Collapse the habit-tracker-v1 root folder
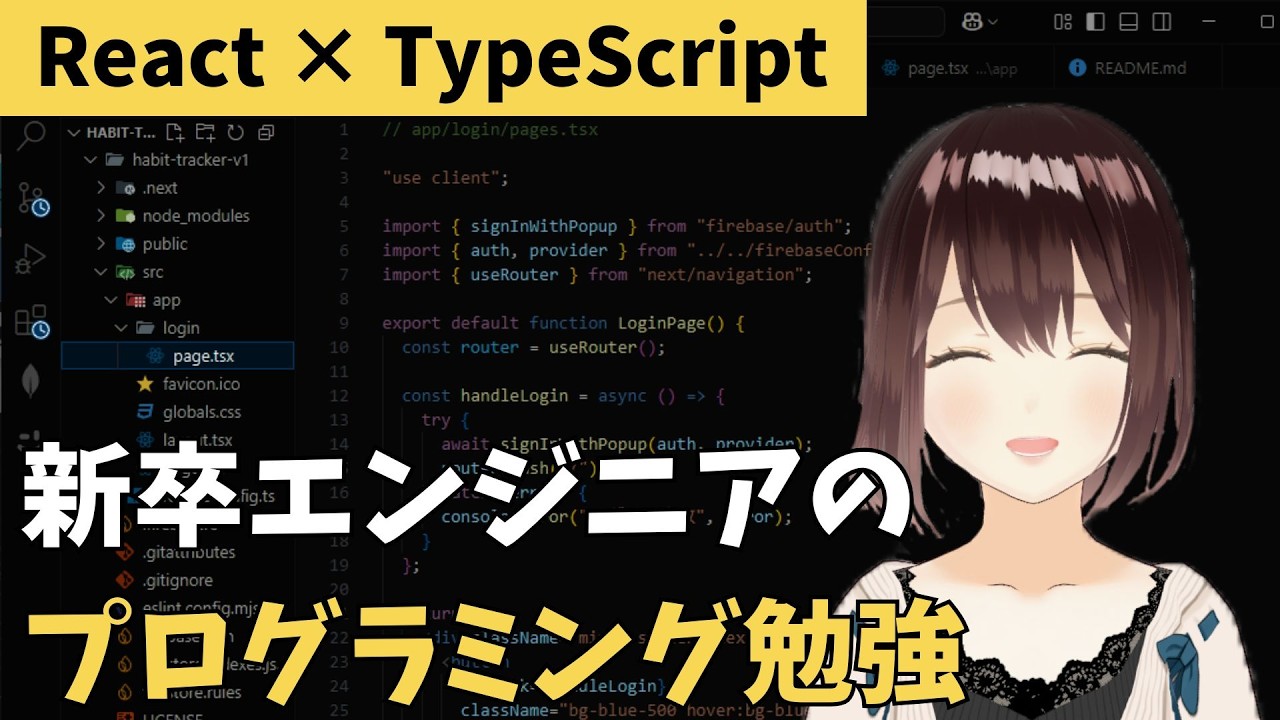 (x=91, y=160)
